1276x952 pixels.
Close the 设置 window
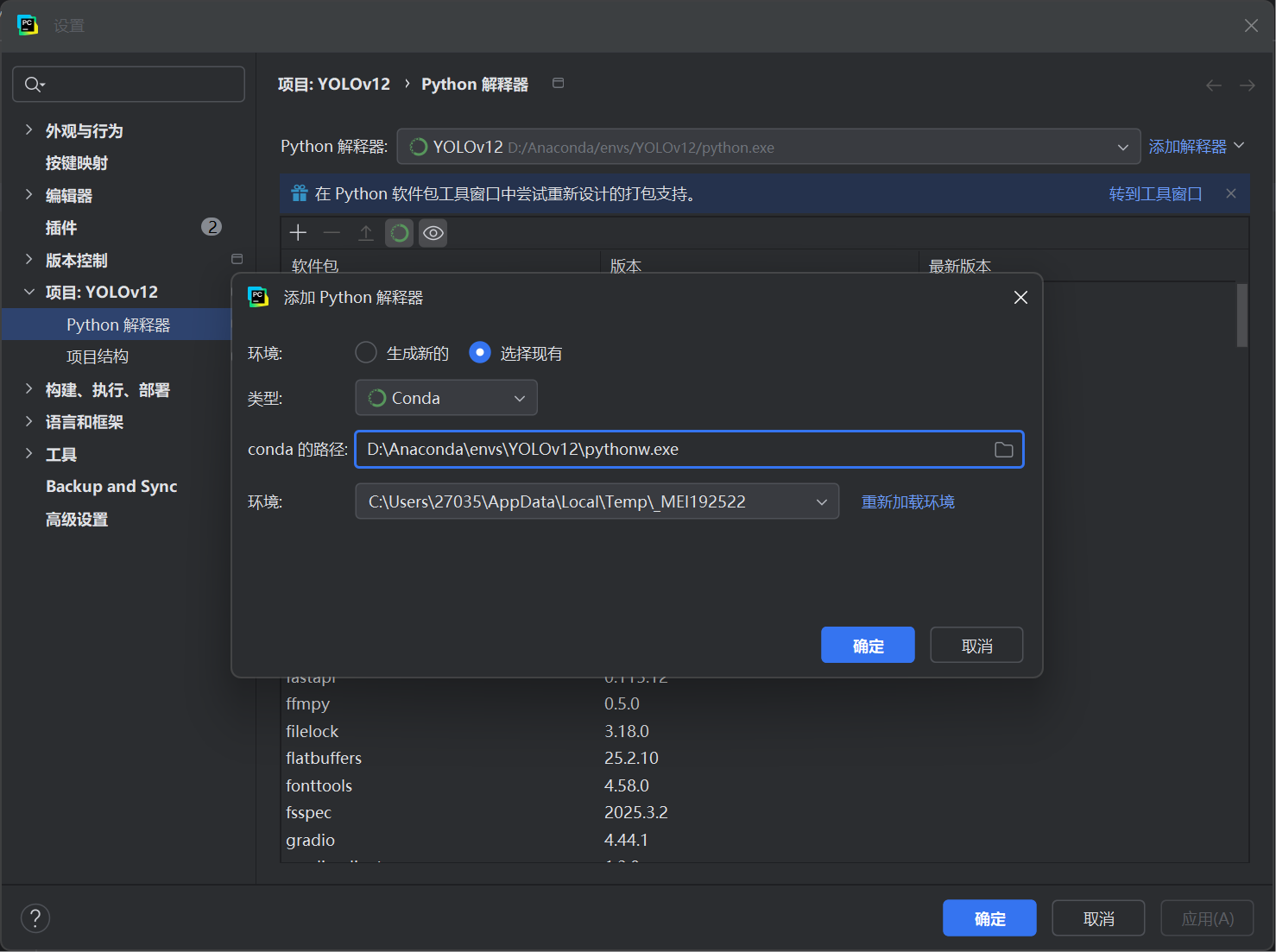point(1251,26)
